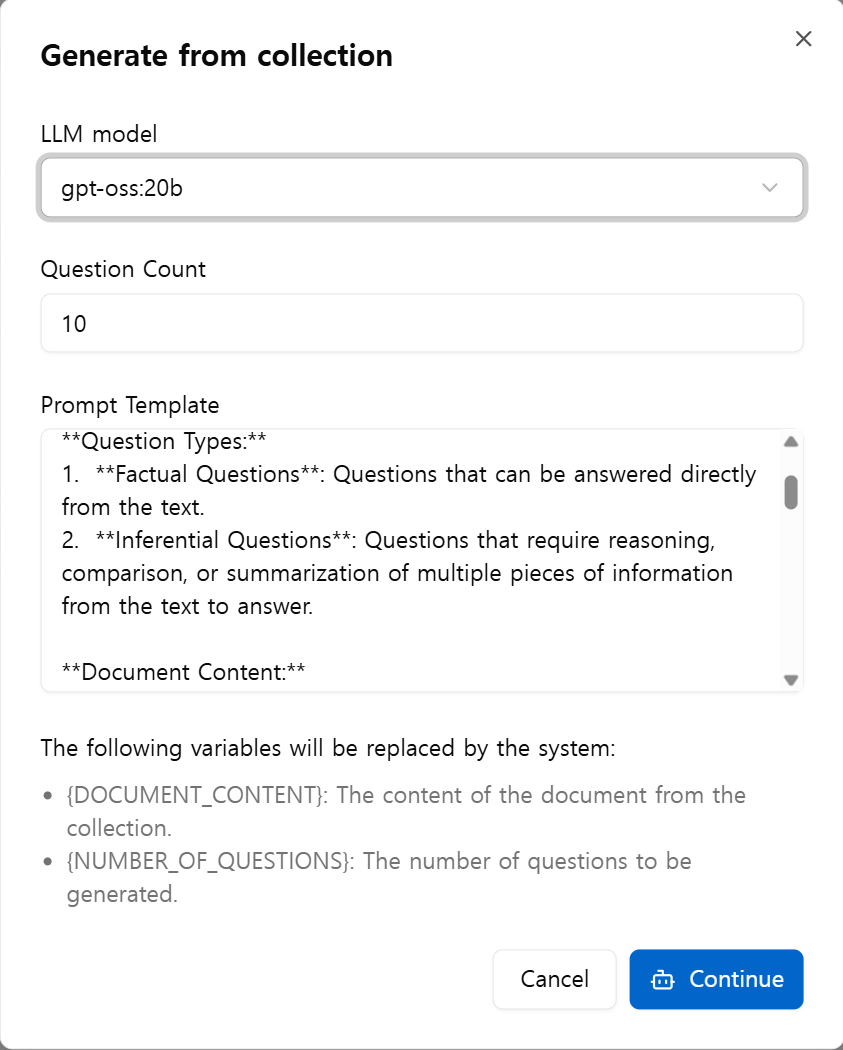The width and height of the screenshot is (843, 1050).
Task: Close the Generate from collection dialog
Action: [803, 39]
